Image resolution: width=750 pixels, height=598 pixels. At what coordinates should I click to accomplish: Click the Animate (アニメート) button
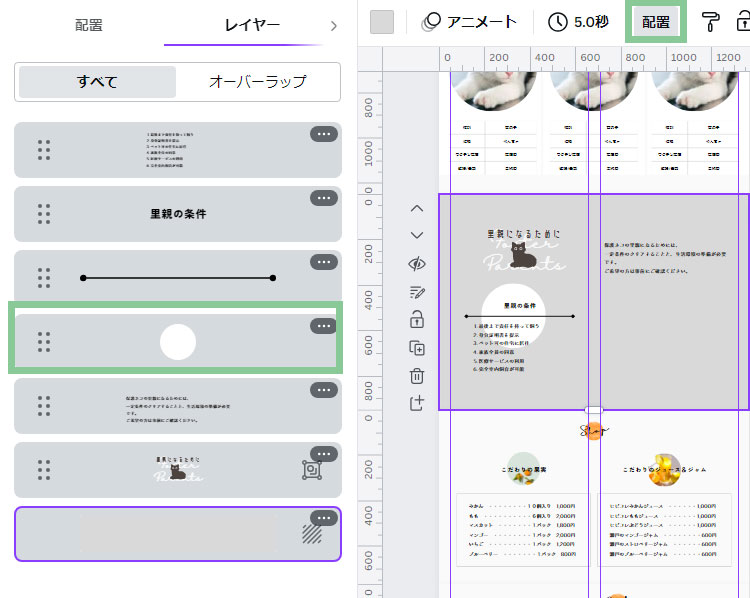(469, 22)
